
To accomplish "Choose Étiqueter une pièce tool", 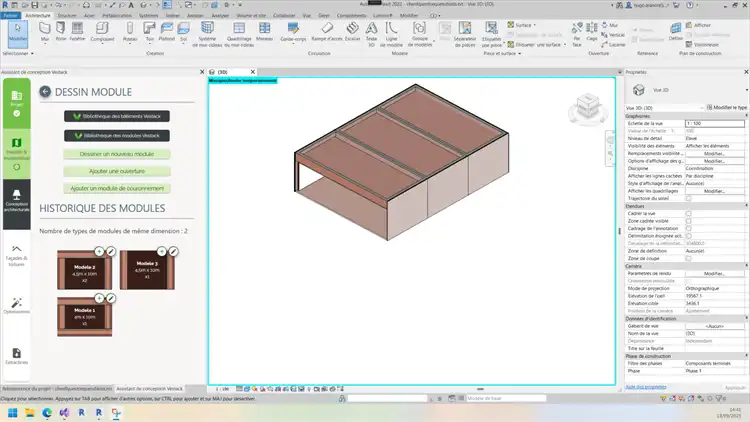I will (x=491, y=34).
